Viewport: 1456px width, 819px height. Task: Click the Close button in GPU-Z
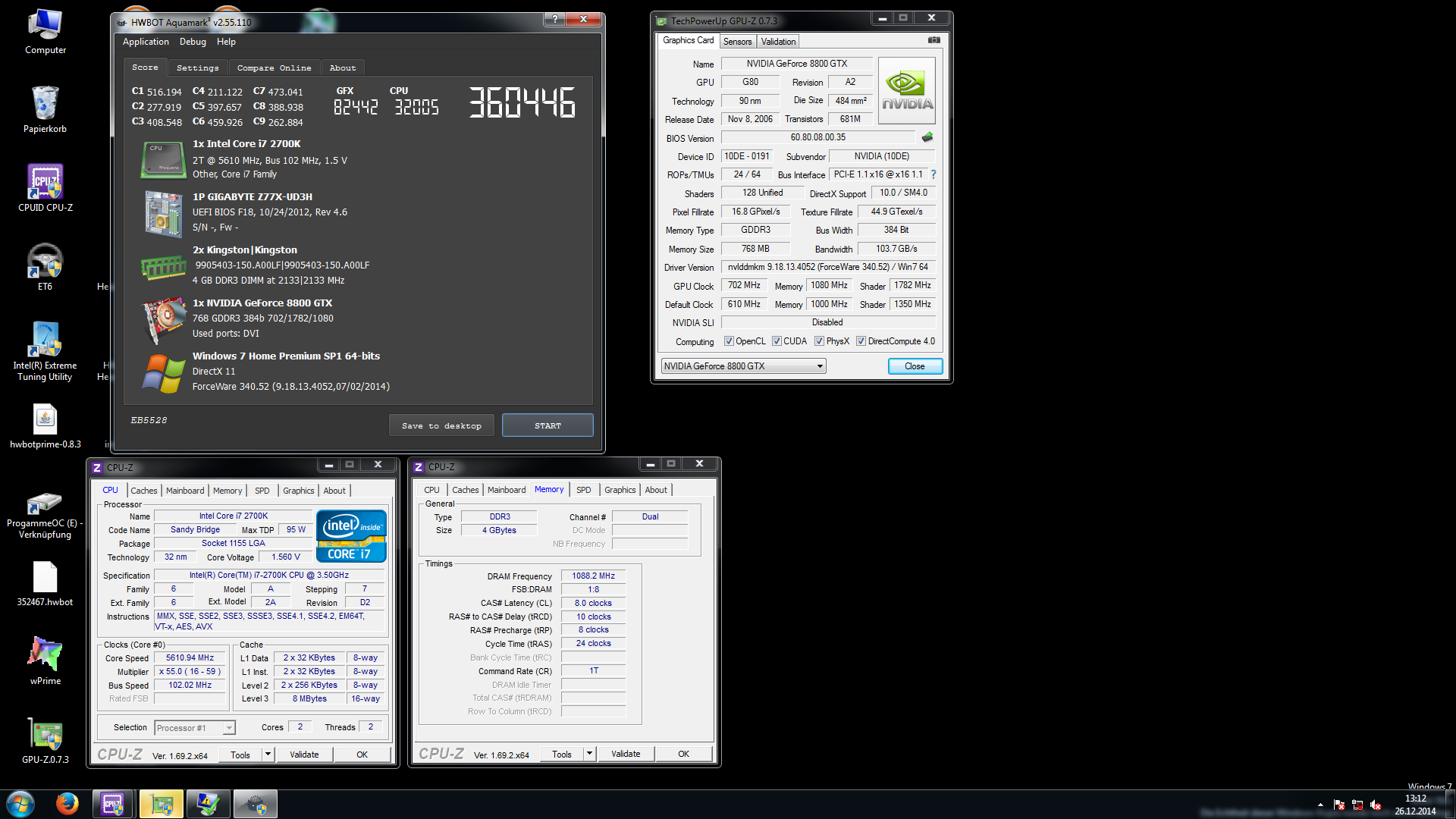[915, 366]
